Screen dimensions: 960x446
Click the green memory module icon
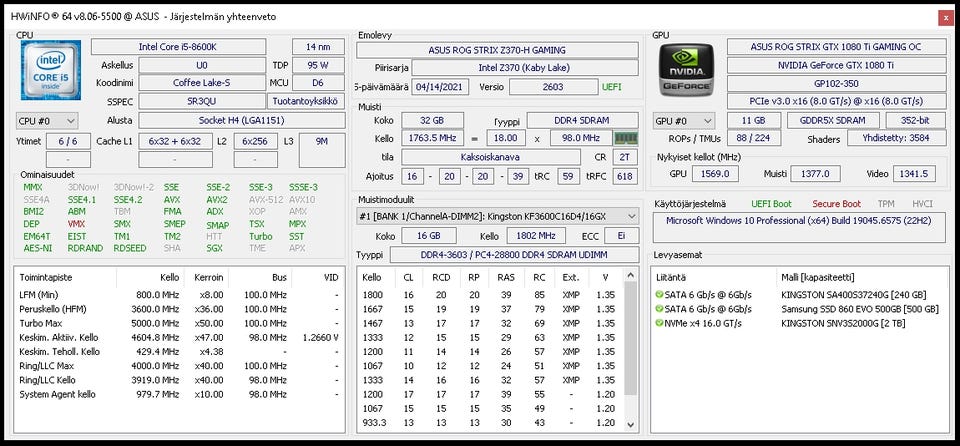click(x=626, y=138)
